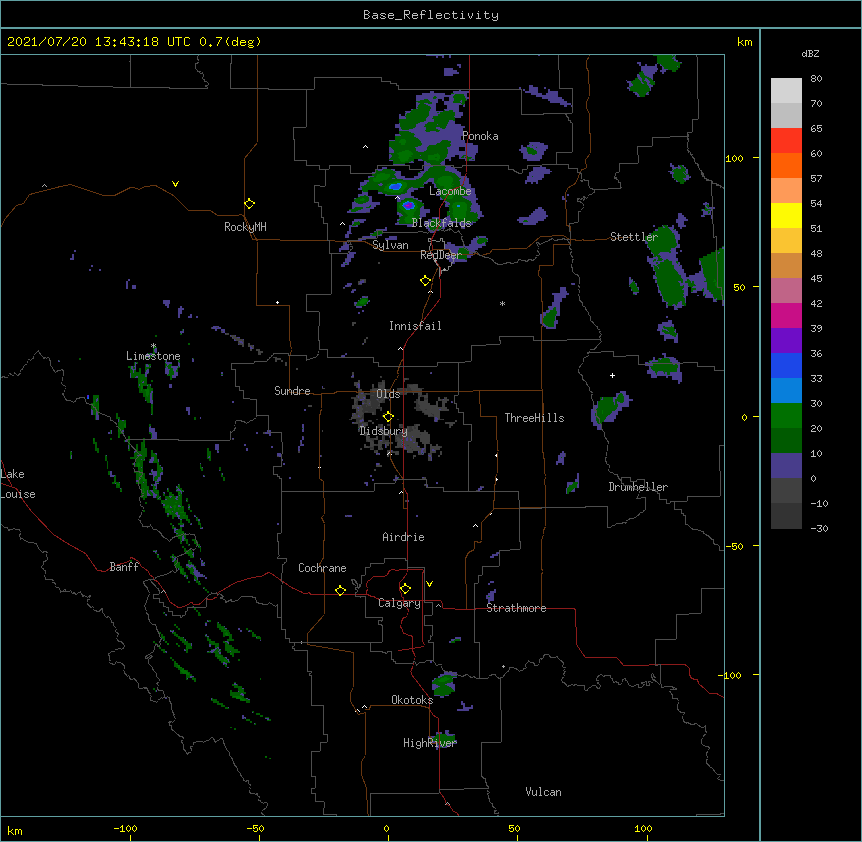Click the Limestone label
862x842 pixels.
153,356
